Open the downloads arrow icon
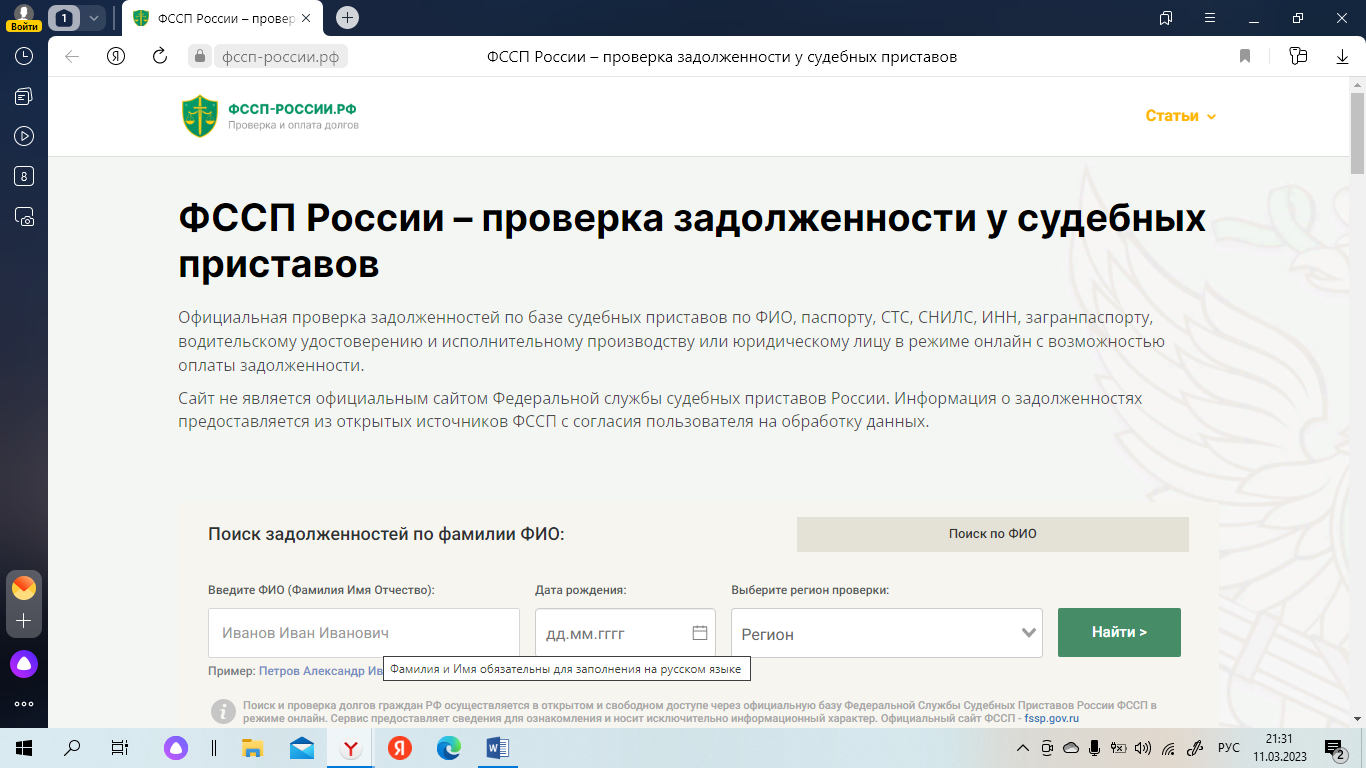Viewport: 1366px width, 768px height. (1342, 57)
